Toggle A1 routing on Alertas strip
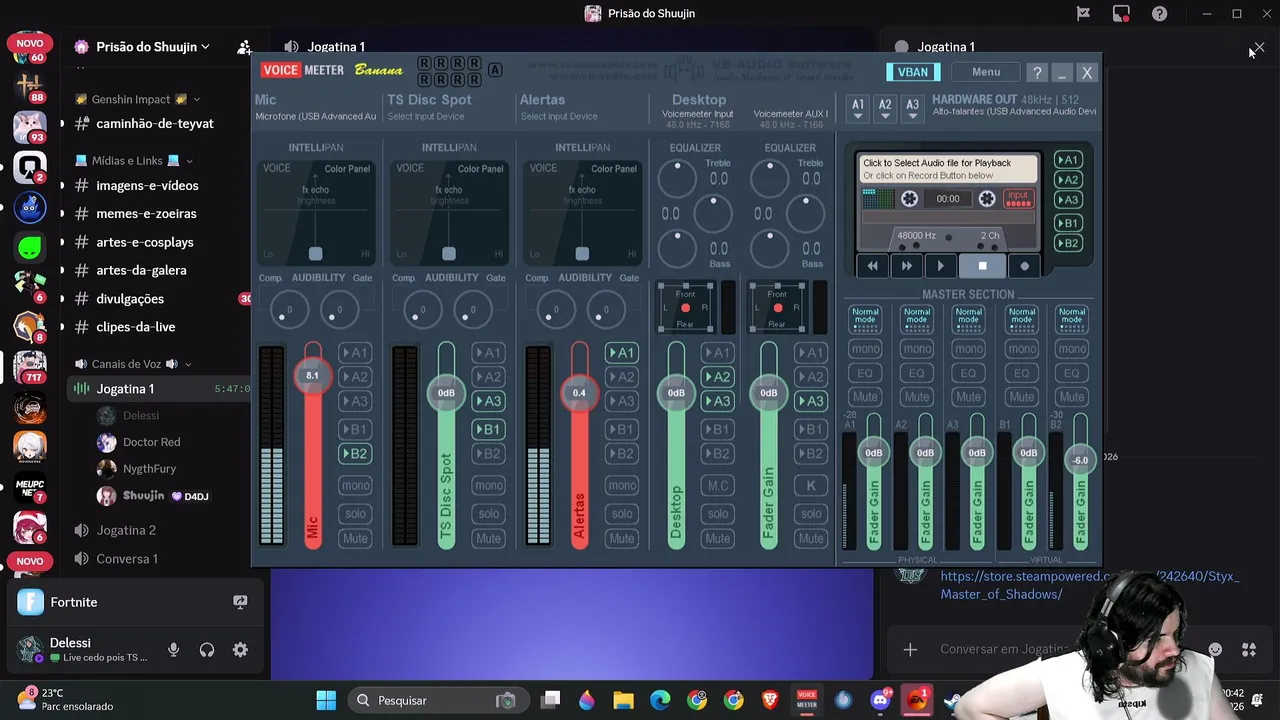 621,353
